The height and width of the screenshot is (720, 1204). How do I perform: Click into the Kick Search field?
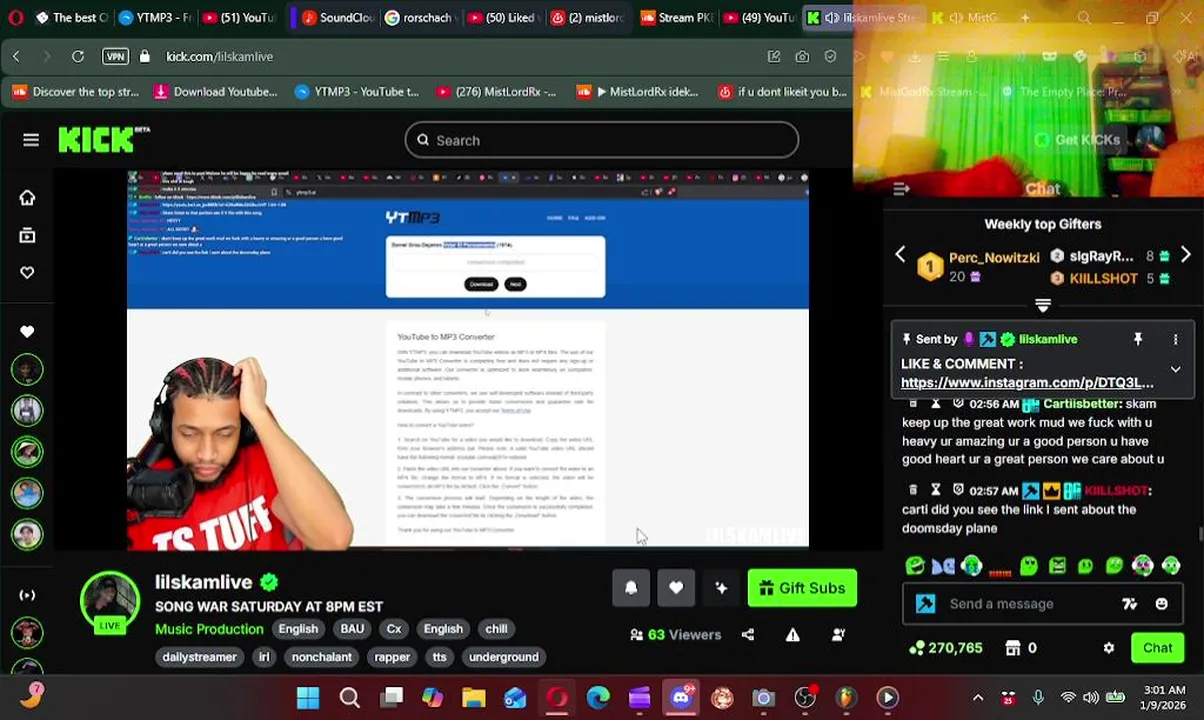(601, 140)
